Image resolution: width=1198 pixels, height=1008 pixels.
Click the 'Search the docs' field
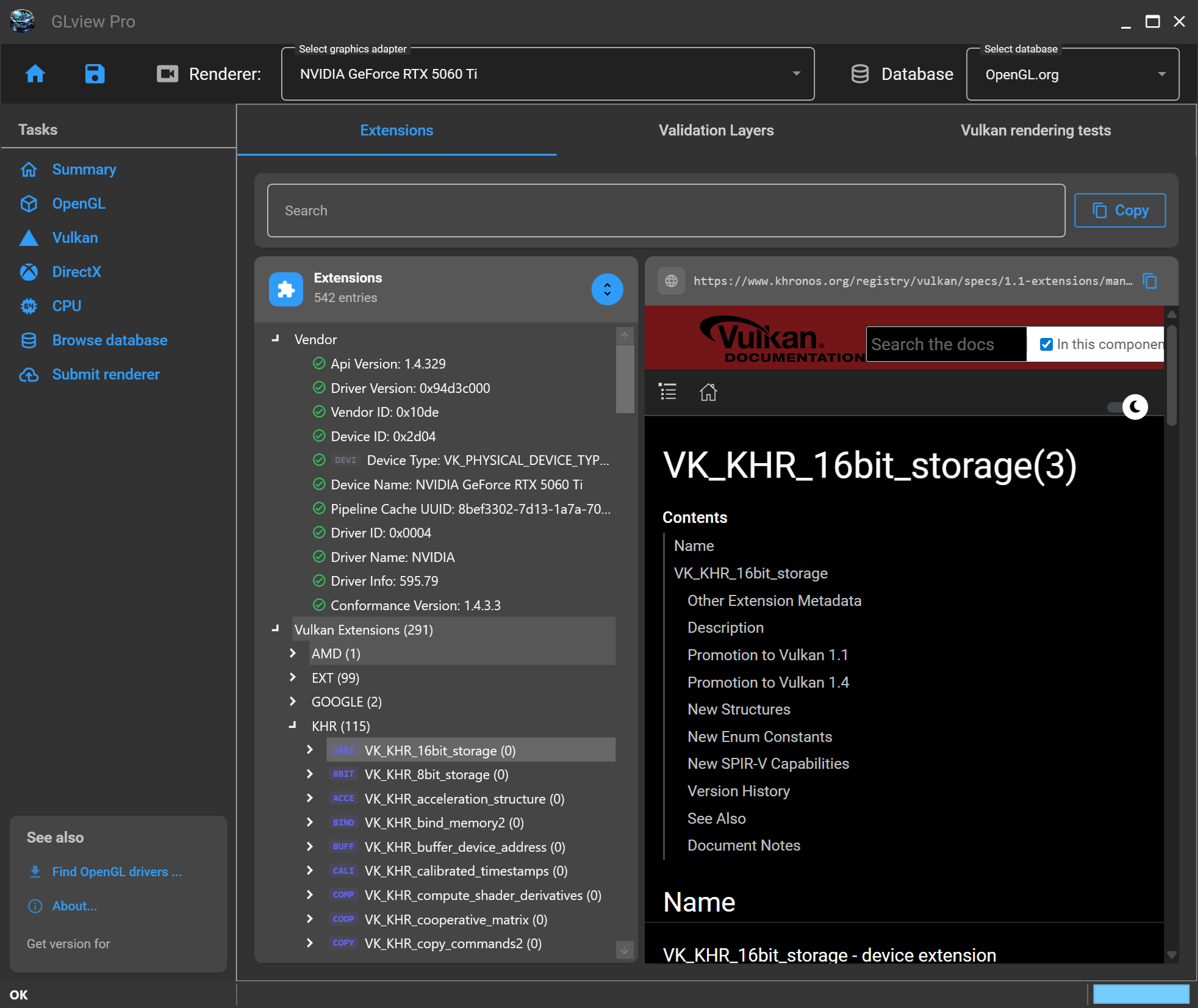(x=946, y=344)
